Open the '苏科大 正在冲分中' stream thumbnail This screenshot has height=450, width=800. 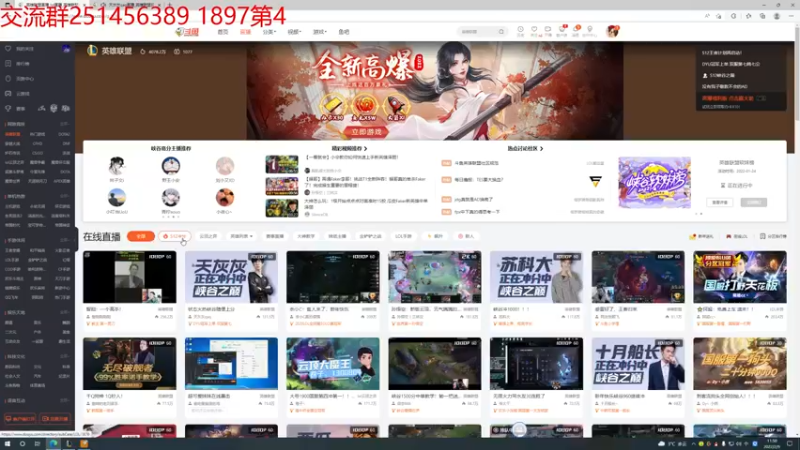[536, 277]
